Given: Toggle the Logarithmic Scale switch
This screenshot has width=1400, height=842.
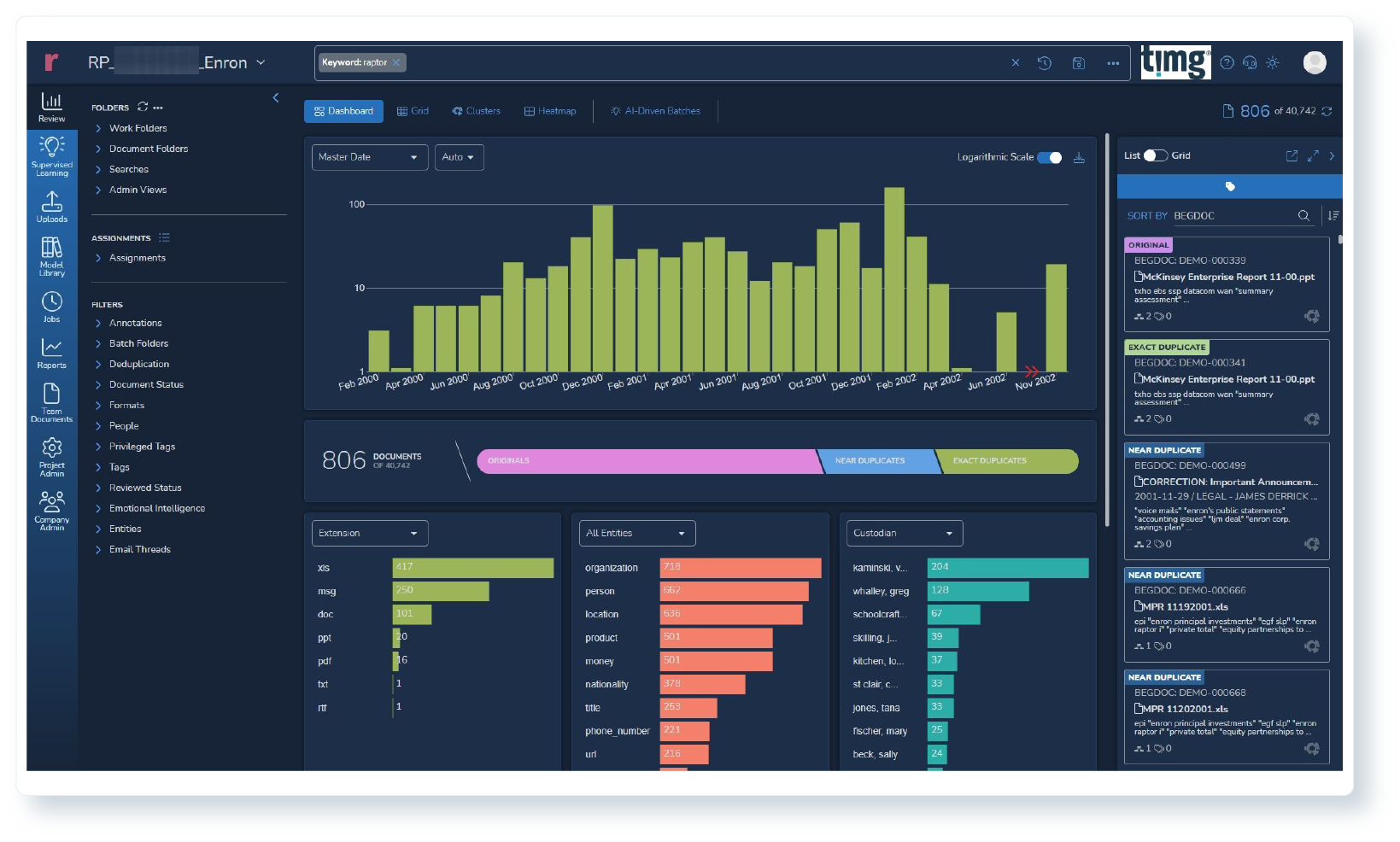Looking at the screenshot, I should [1050, 158].
